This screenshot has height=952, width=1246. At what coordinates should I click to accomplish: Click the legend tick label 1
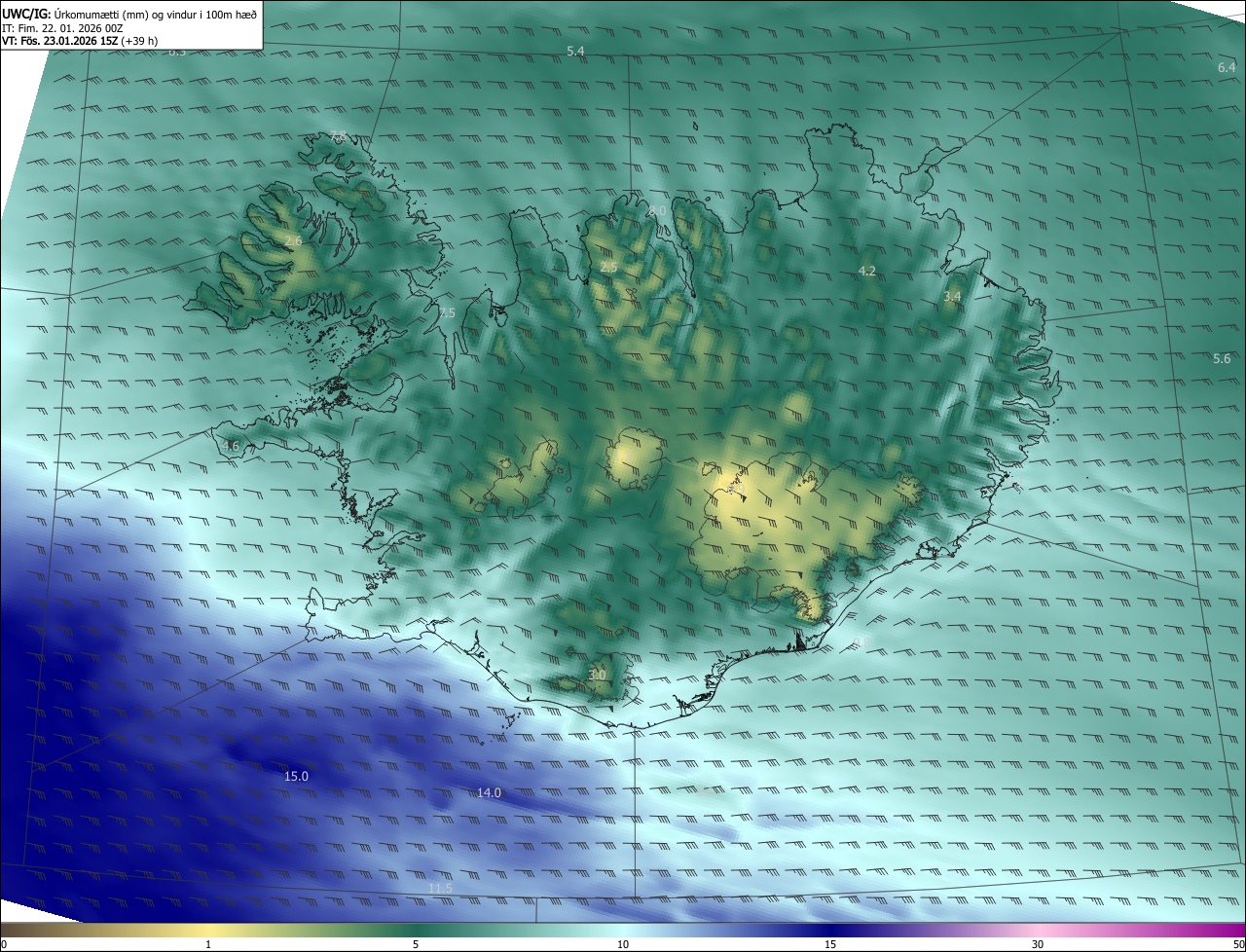pyautogui.click(x=208, y=944)
